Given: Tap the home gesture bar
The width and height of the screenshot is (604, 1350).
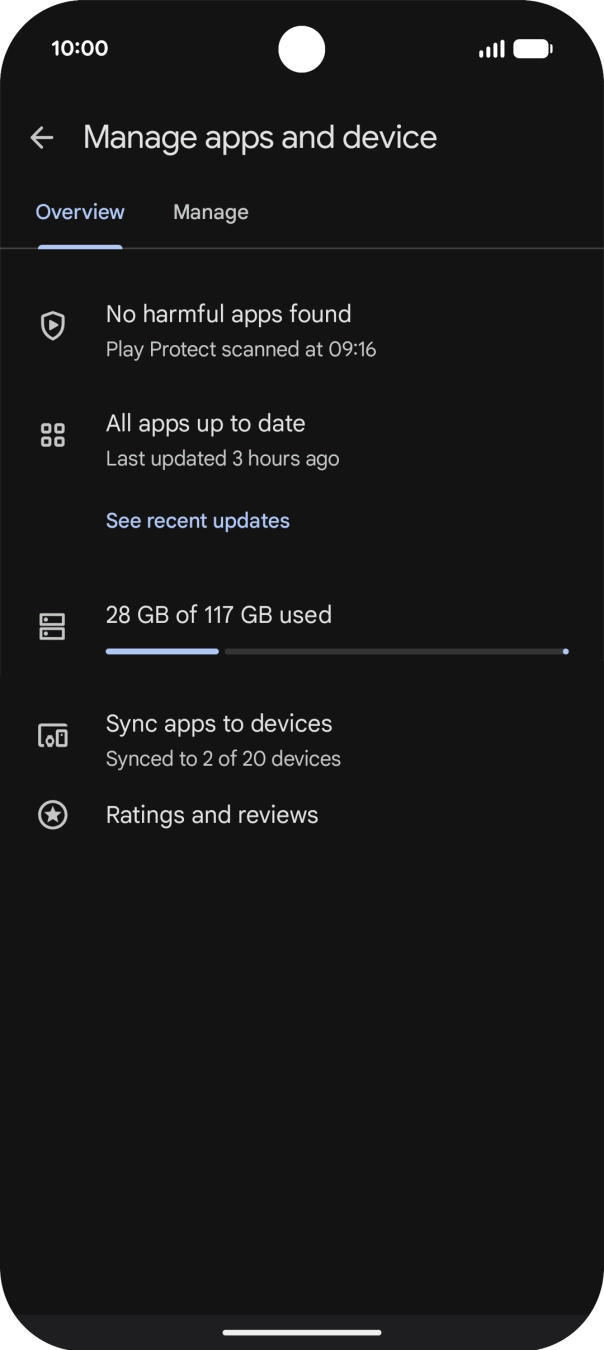Looking at the screenshot, I should 302,1332.
